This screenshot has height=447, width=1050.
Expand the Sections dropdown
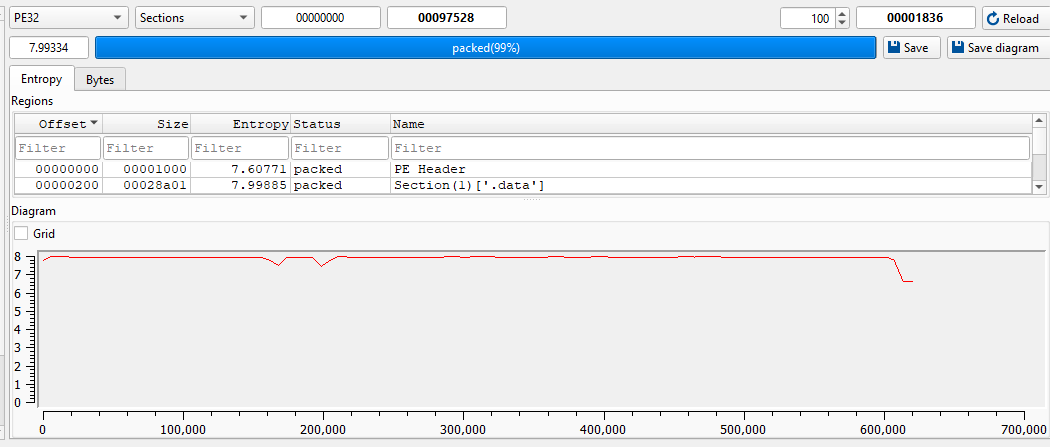pyautogui.click(x=194, y=18)
